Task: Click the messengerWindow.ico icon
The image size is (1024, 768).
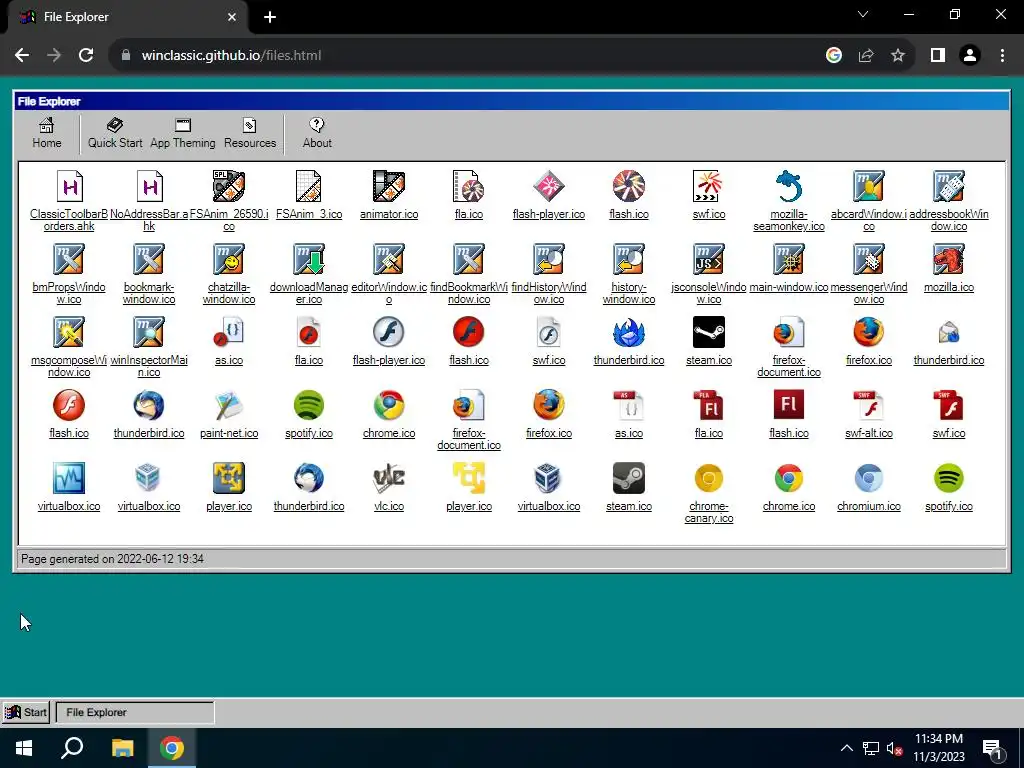Action: click(x=869, y=259)
